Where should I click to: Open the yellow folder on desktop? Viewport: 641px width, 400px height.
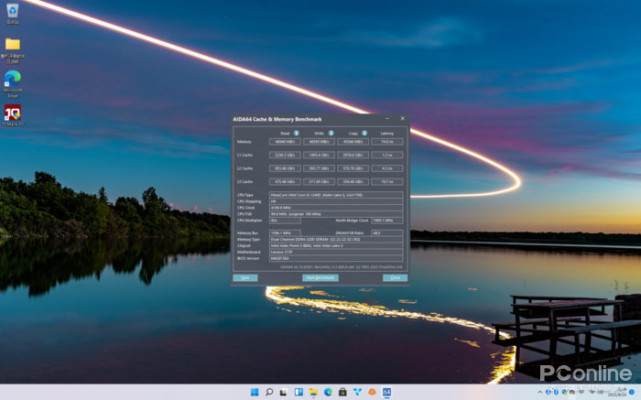click(x=12, y=45)
